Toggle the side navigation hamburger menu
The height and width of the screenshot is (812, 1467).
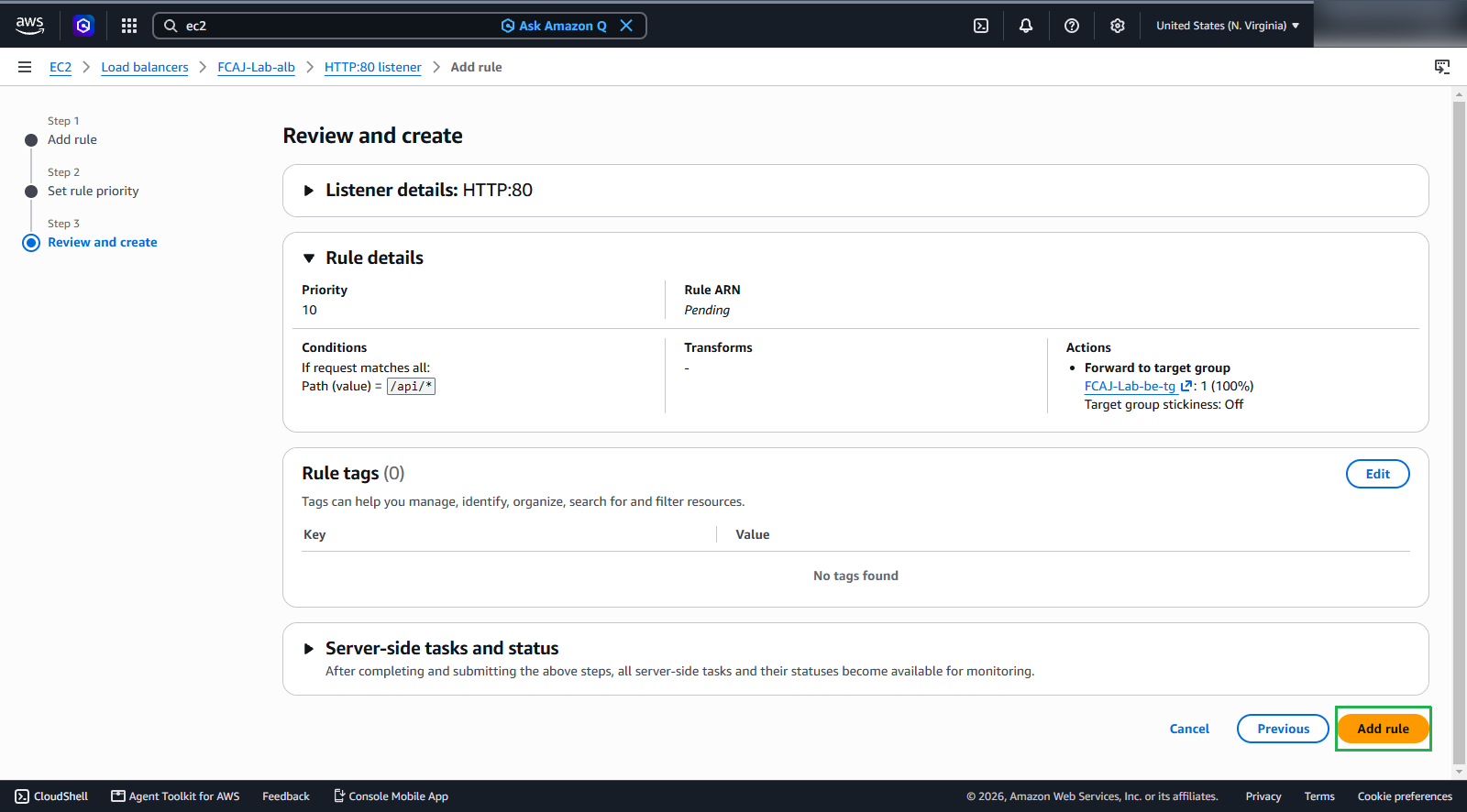coord(25,67)
